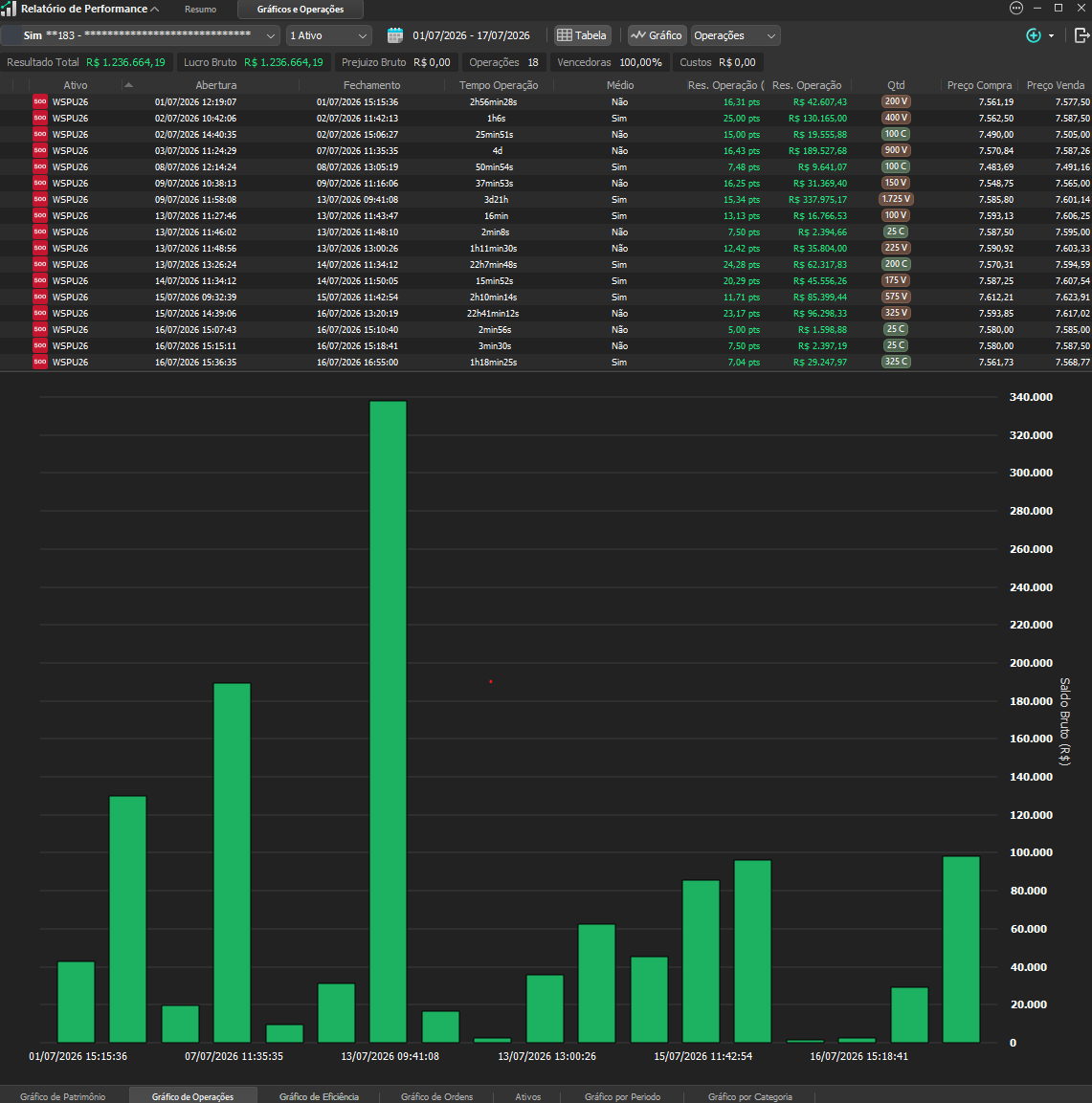
Task: Click the red WSPU26 asset icon in first row
Action: click(40, 101)
